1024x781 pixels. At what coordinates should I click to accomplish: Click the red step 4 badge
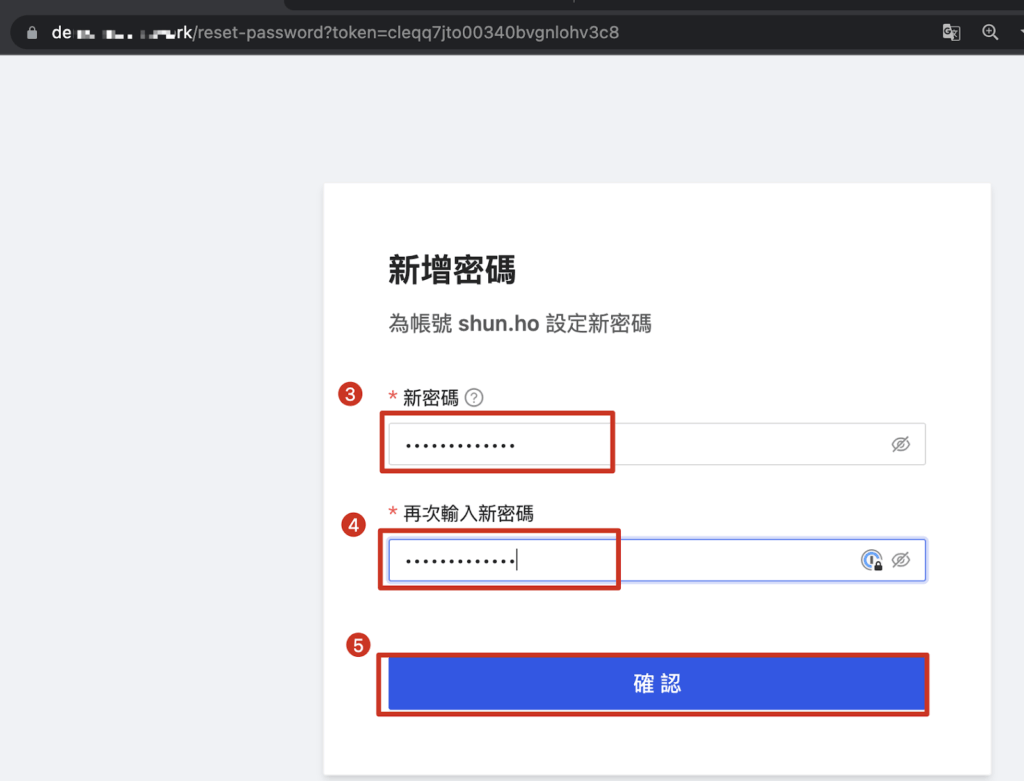[x=352, y=524]
